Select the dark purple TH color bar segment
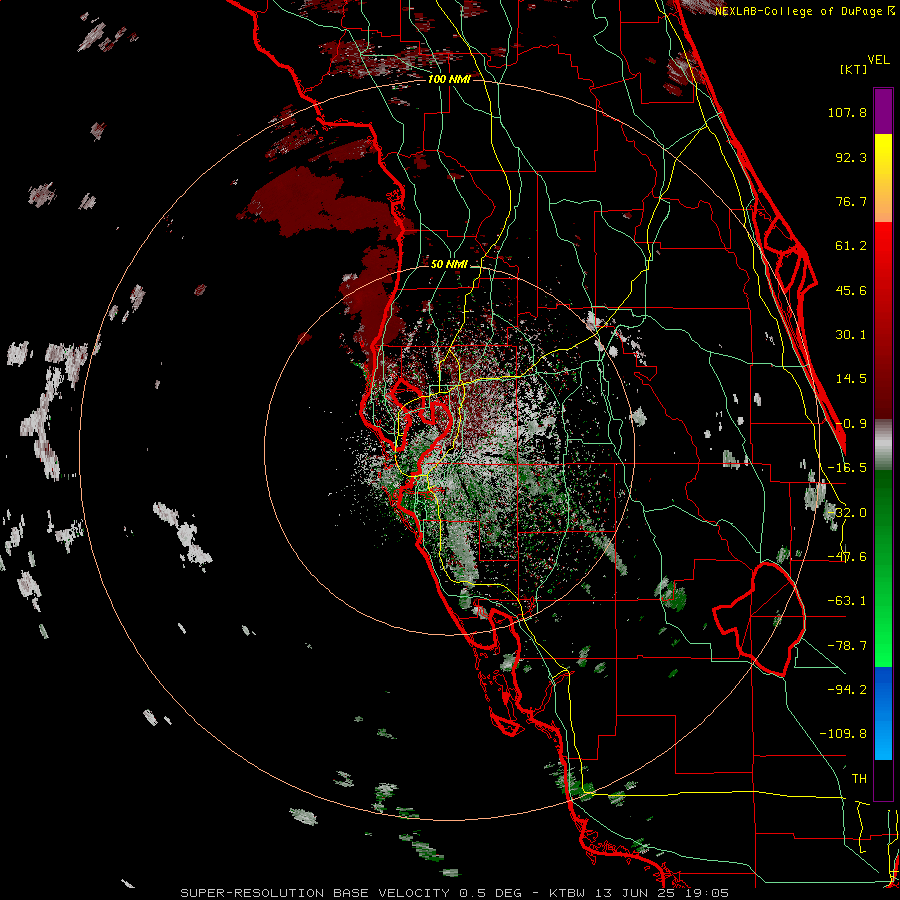The height and width of the screenshot is (900, 900). pyautogui.click(x=883, y=779)
